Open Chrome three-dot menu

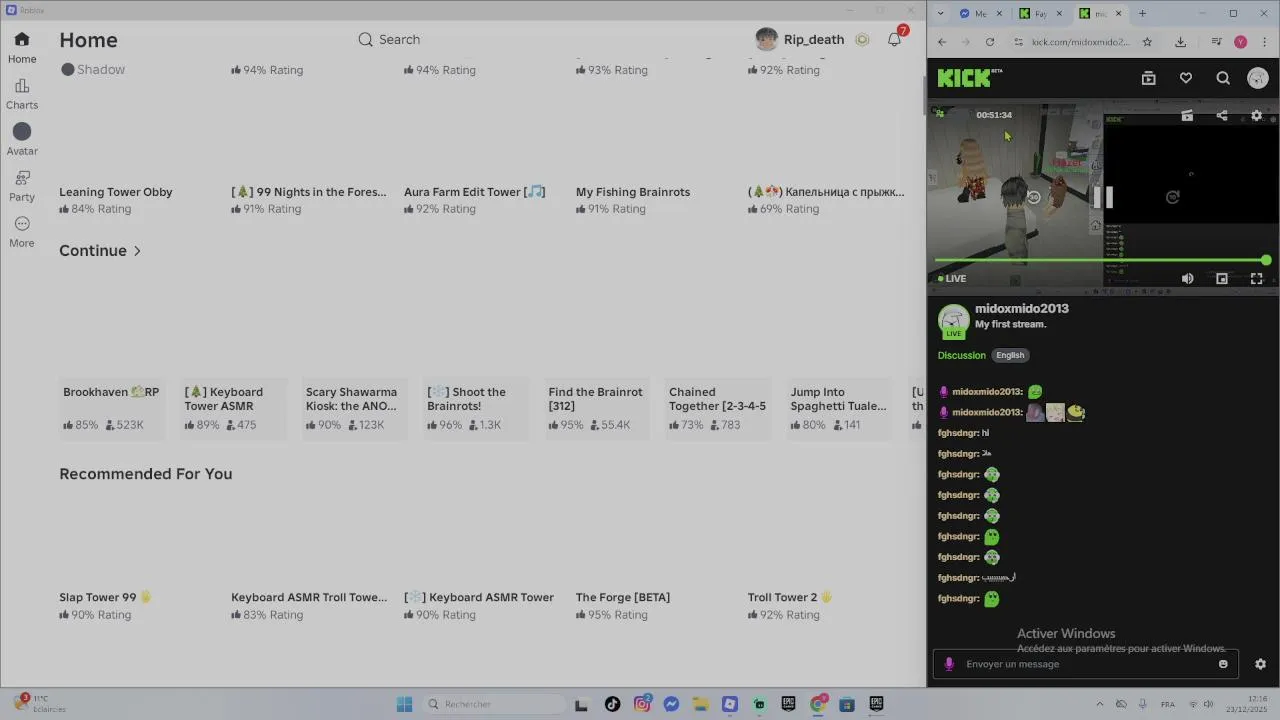click(x=1264, y=42)
